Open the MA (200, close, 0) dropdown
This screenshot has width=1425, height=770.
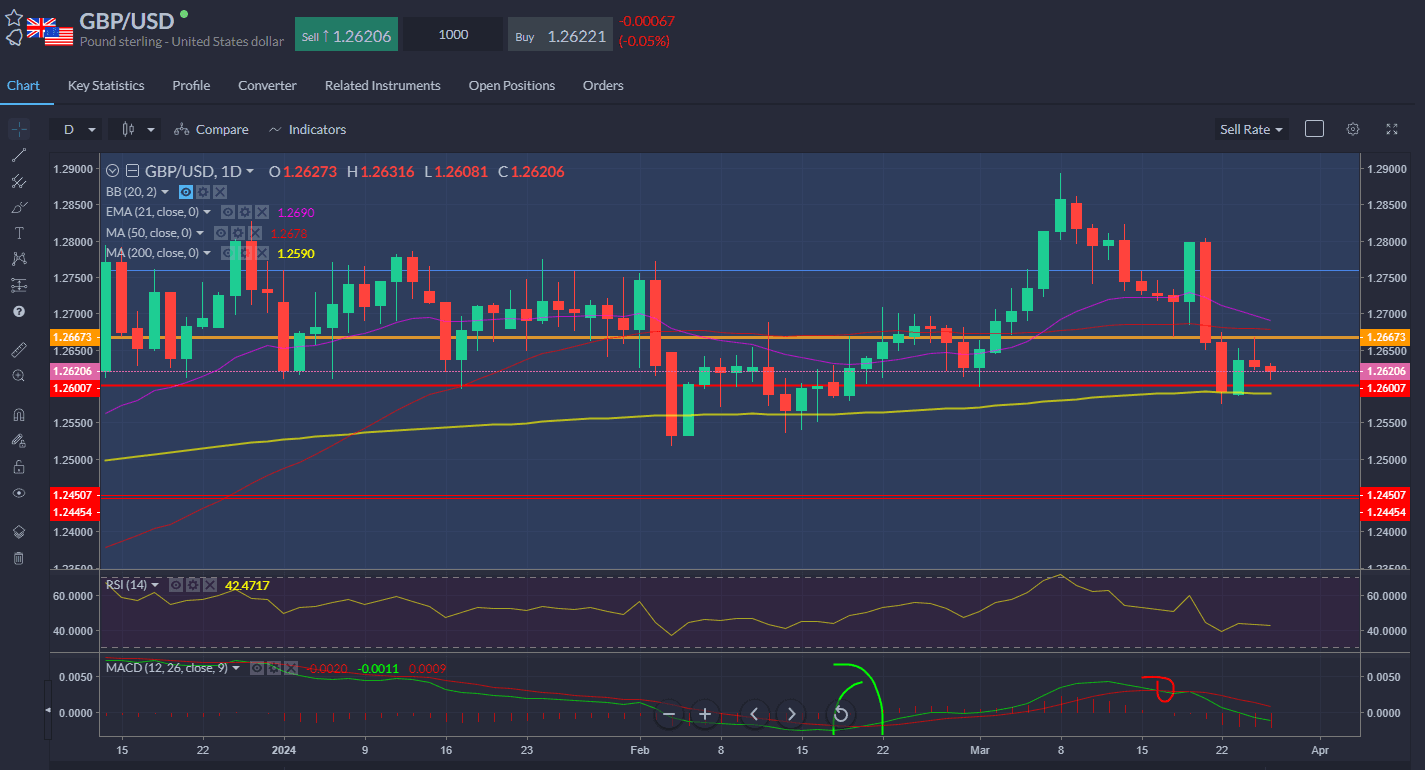pos(207,253)
